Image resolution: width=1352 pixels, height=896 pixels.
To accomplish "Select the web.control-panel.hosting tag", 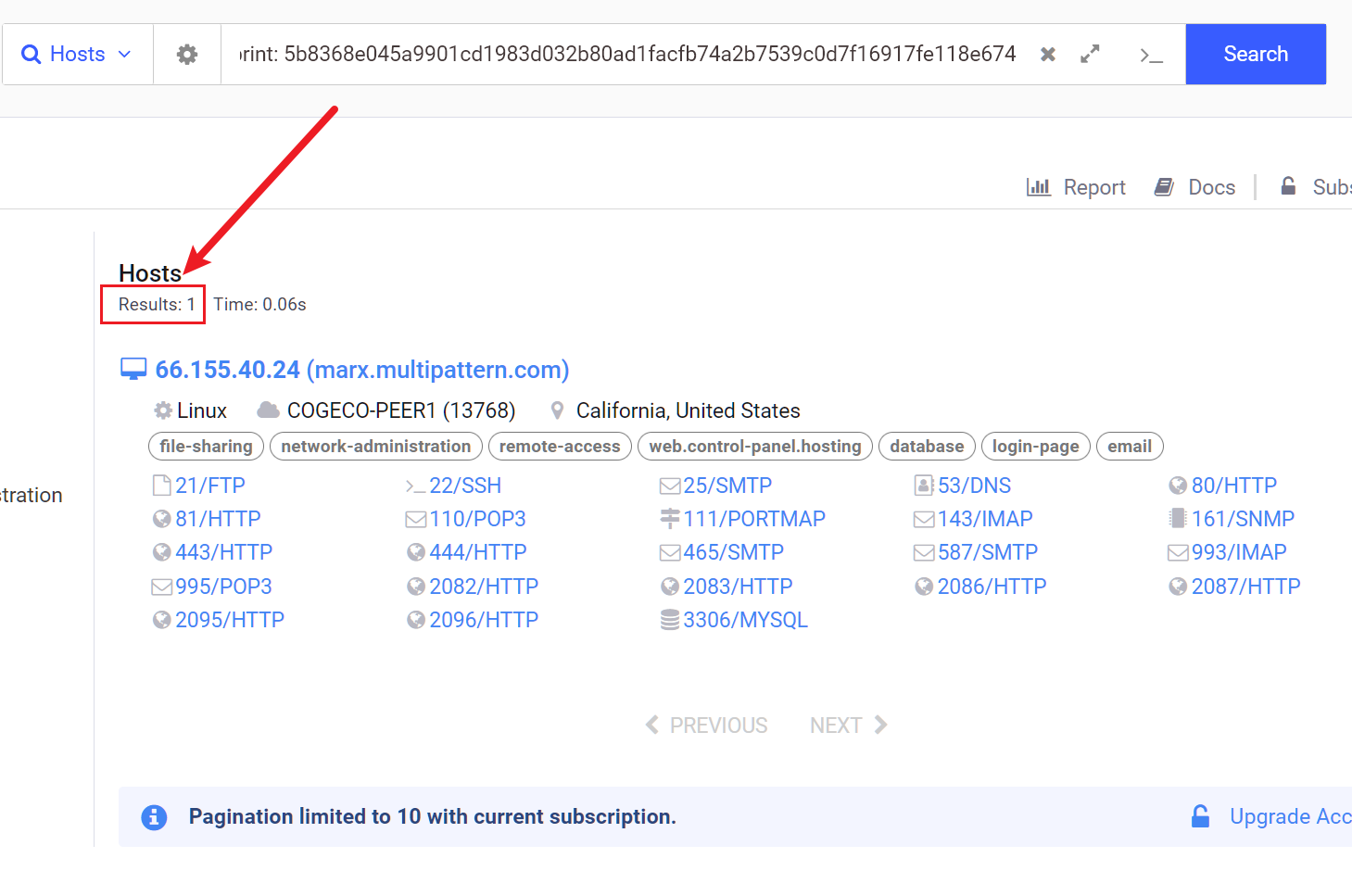I will (755, 447).
